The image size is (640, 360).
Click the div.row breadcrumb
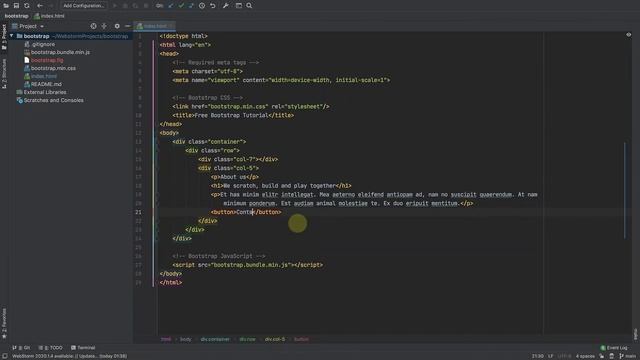247,339
